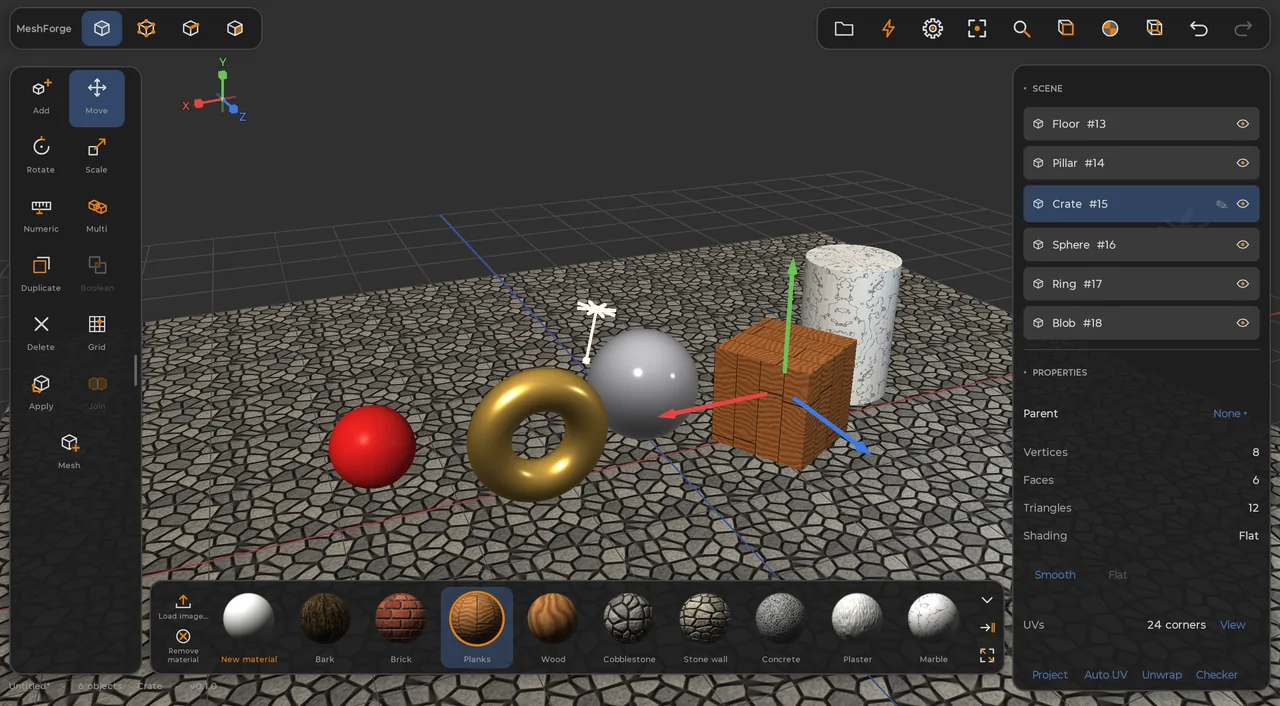Screen dimensions: 1280x706
Task: Hide the Sphere #16 object
Action: pos(1243,245)
